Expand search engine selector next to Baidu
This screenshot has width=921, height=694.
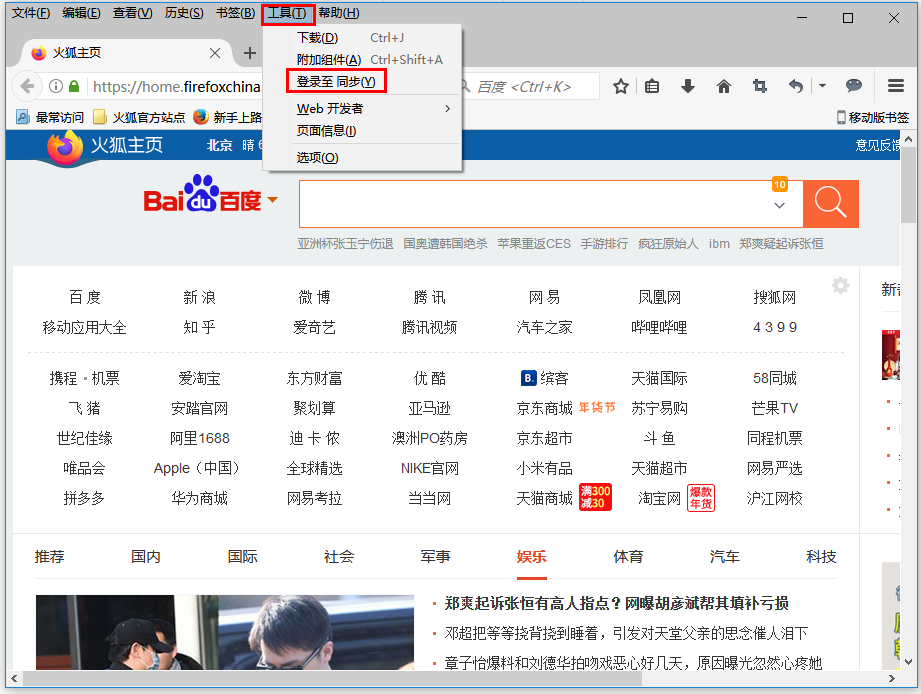[272, 200]
